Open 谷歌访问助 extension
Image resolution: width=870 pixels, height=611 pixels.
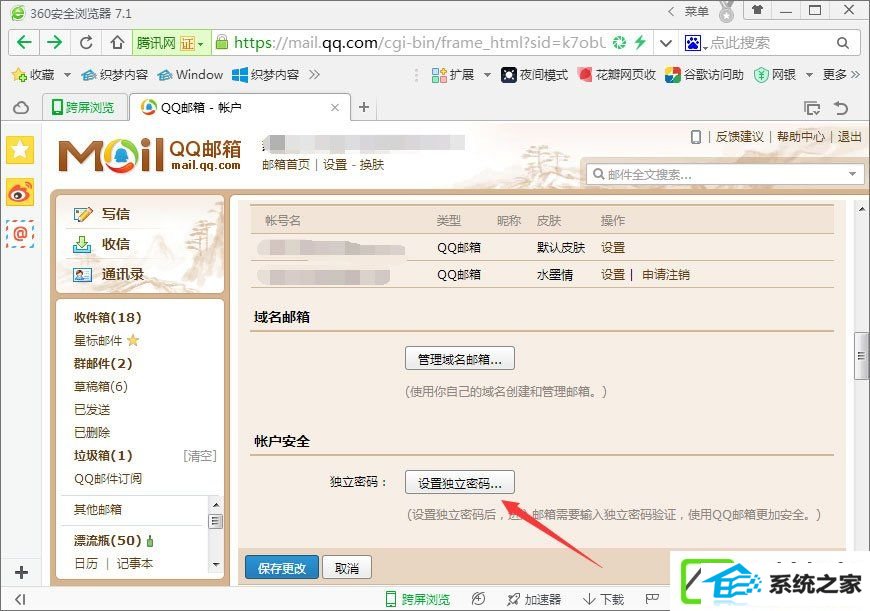705,74
